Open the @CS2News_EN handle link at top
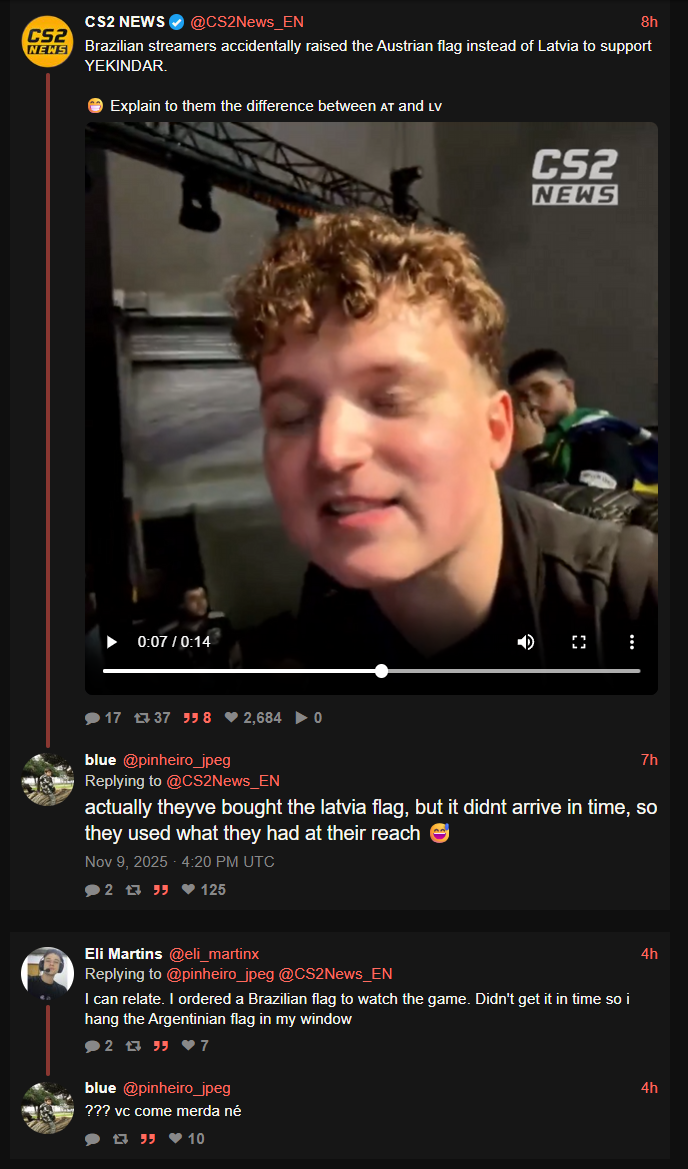688x1169 pixels. click(247, 22)
